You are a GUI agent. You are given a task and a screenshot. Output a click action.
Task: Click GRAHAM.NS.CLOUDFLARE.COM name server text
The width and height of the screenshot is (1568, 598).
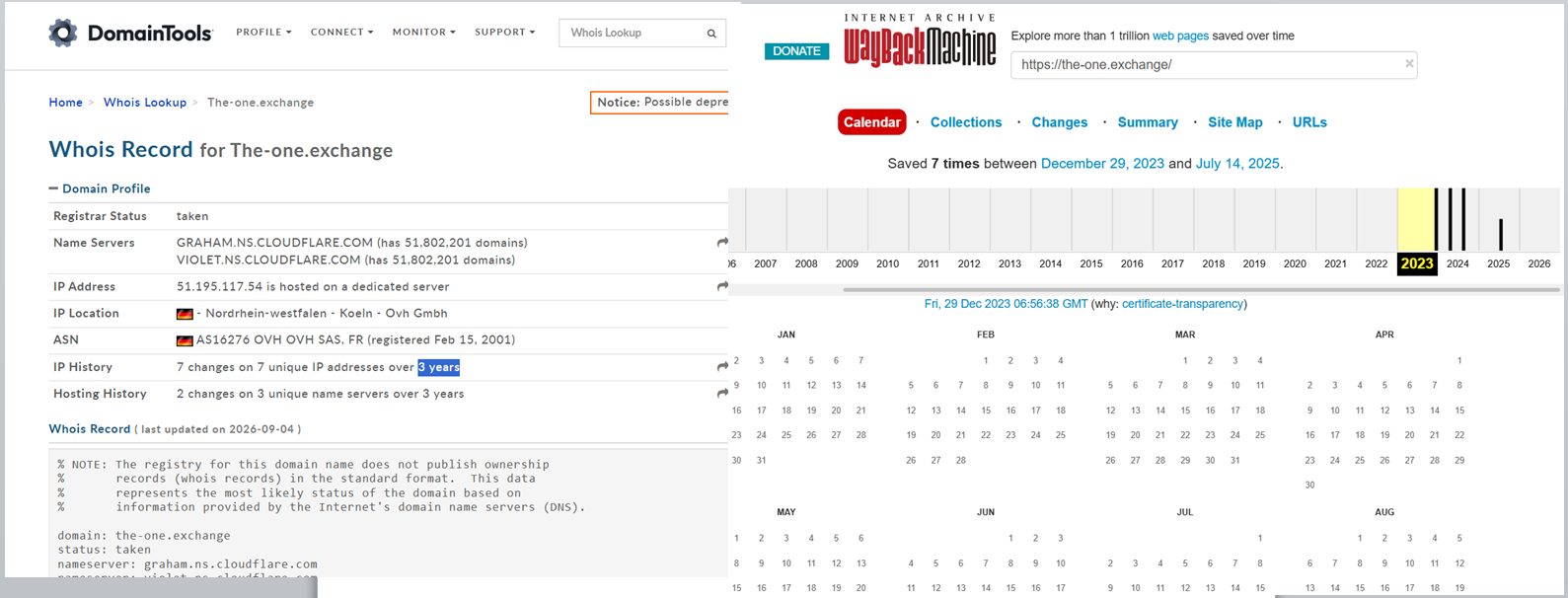274,243
